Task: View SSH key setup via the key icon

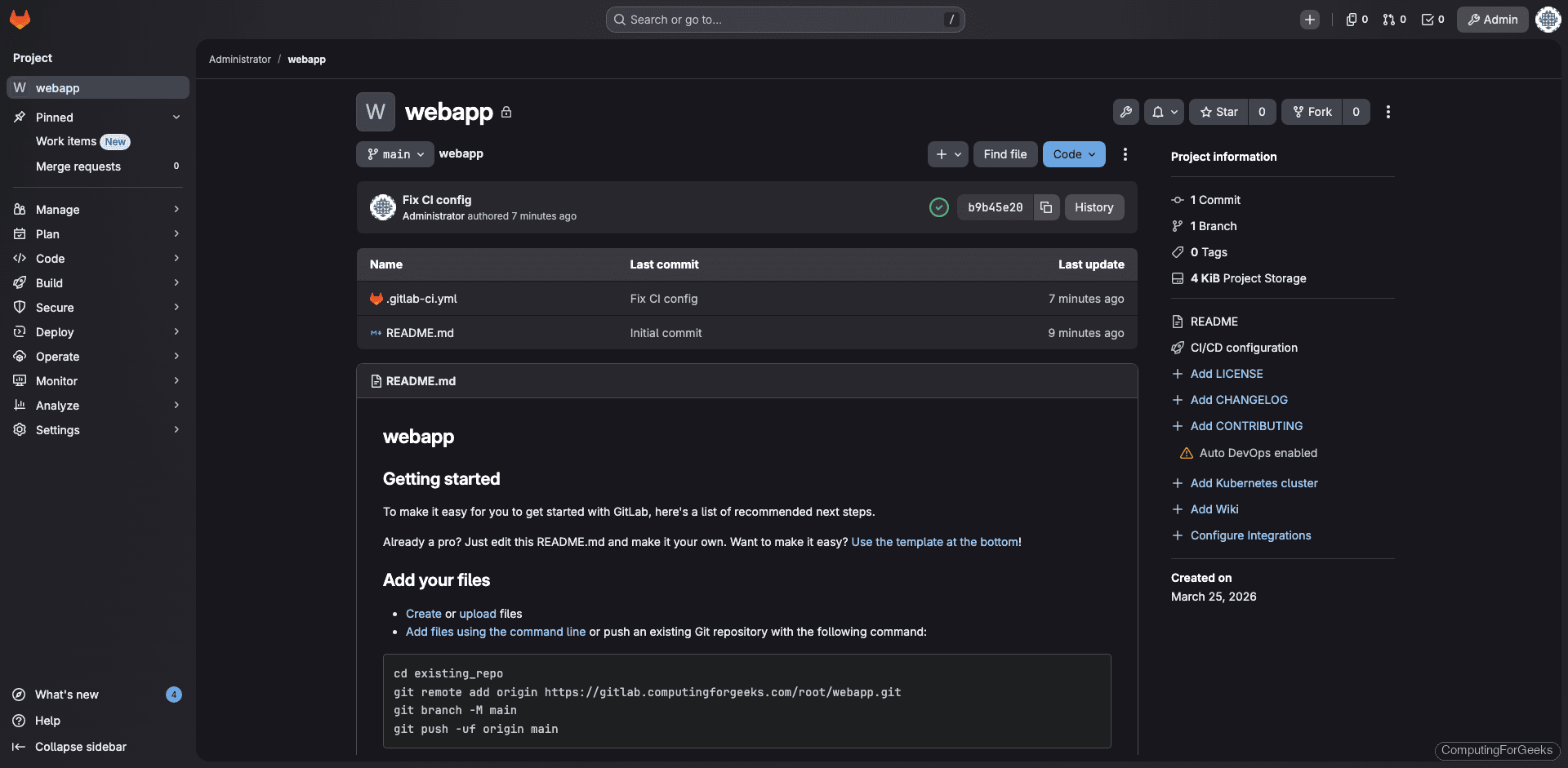Action: point(1126,112)
